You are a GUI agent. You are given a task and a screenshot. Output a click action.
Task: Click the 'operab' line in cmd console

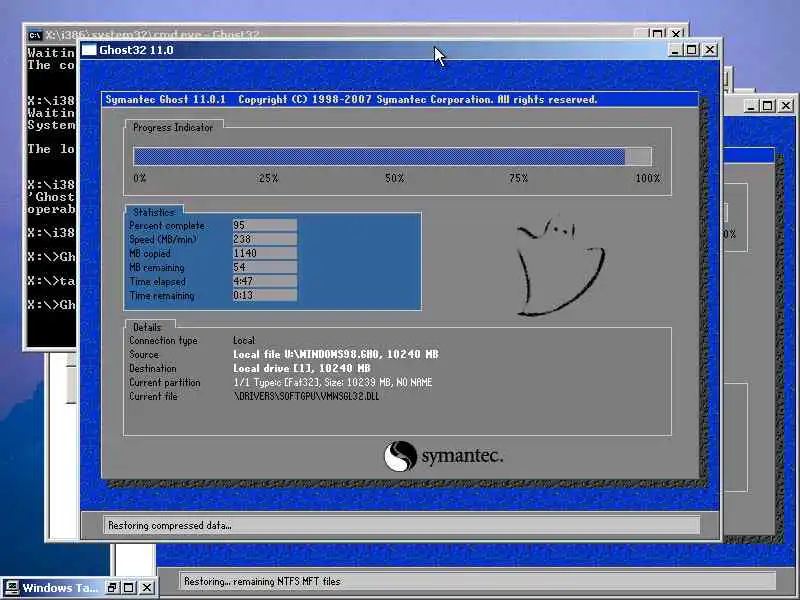pos(51,209)
